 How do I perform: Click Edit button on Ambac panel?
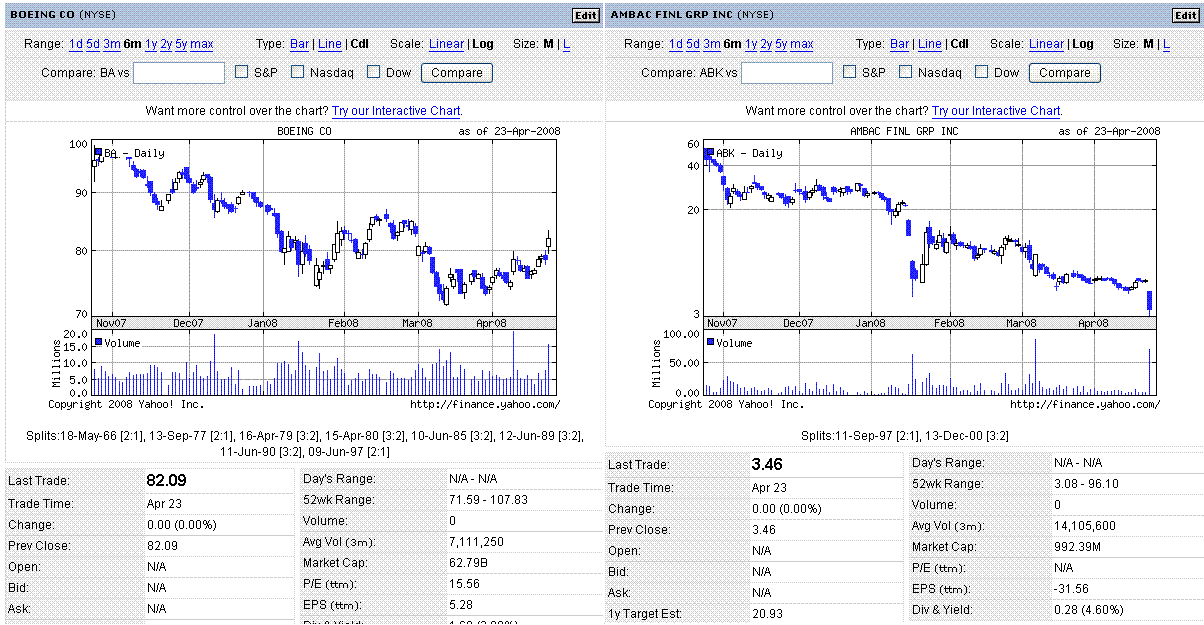coord(1185,15)
